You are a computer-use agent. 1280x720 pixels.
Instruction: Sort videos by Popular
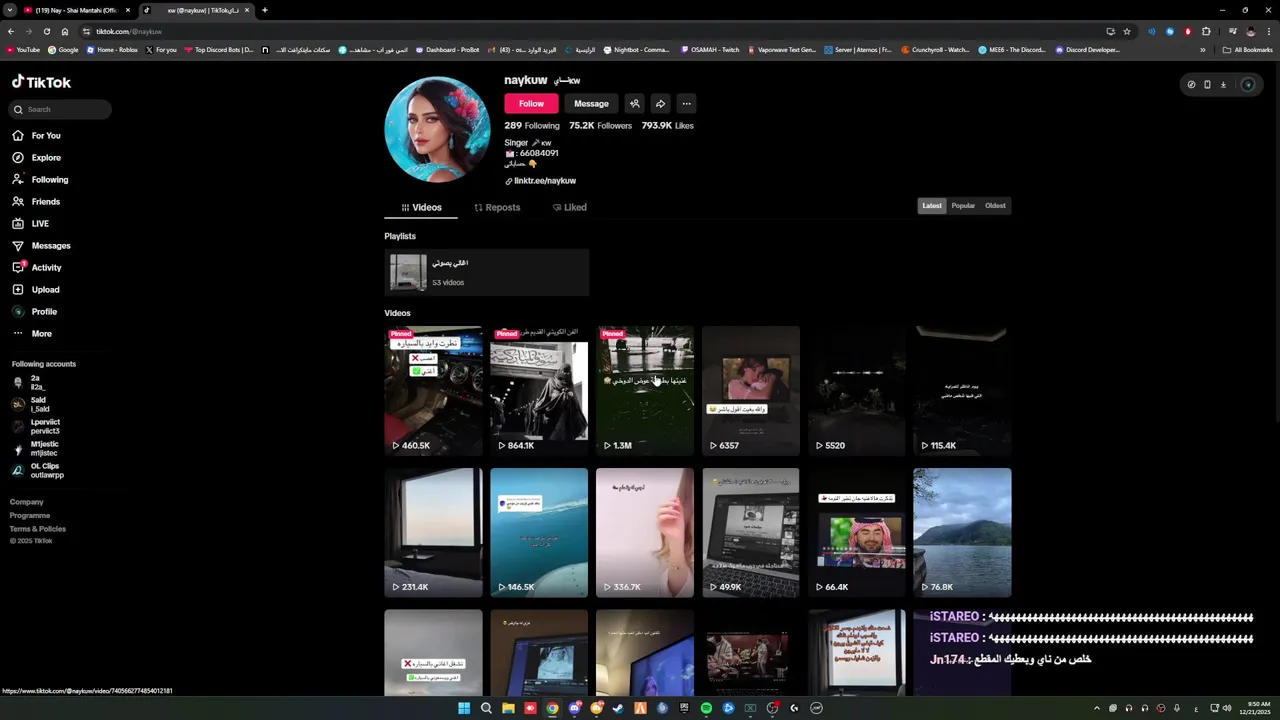[x=963, y=206]
